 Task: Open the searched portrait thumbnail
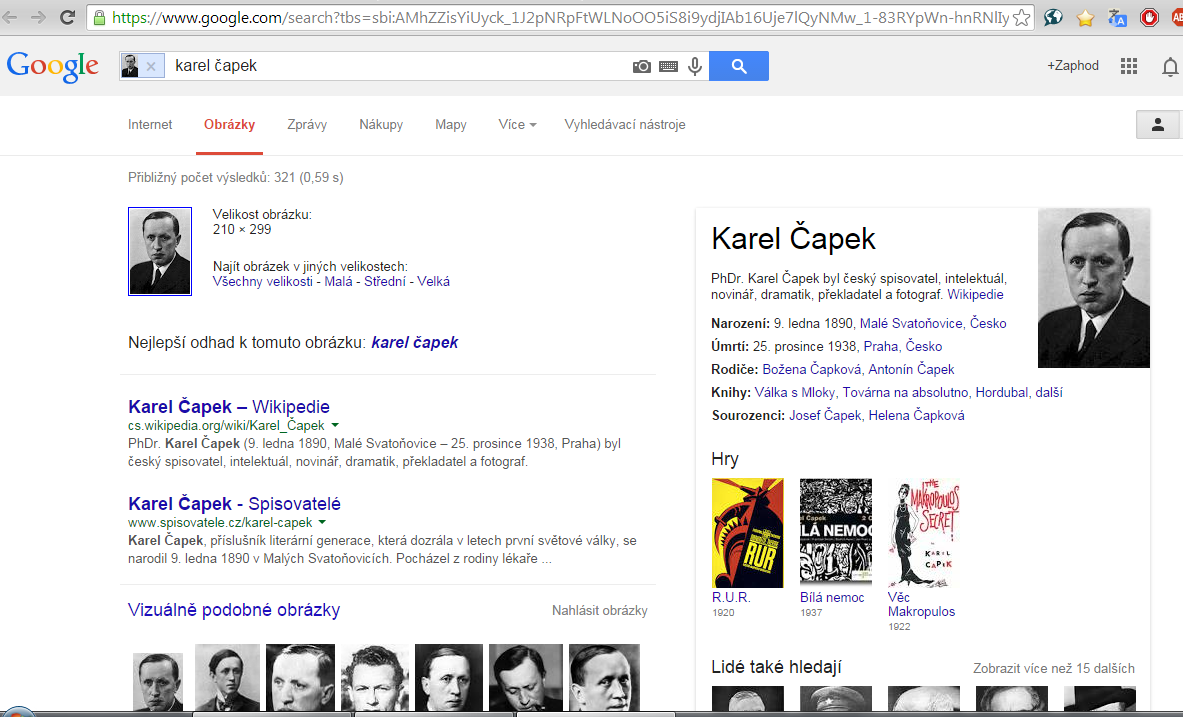click(x=160, y=251)
